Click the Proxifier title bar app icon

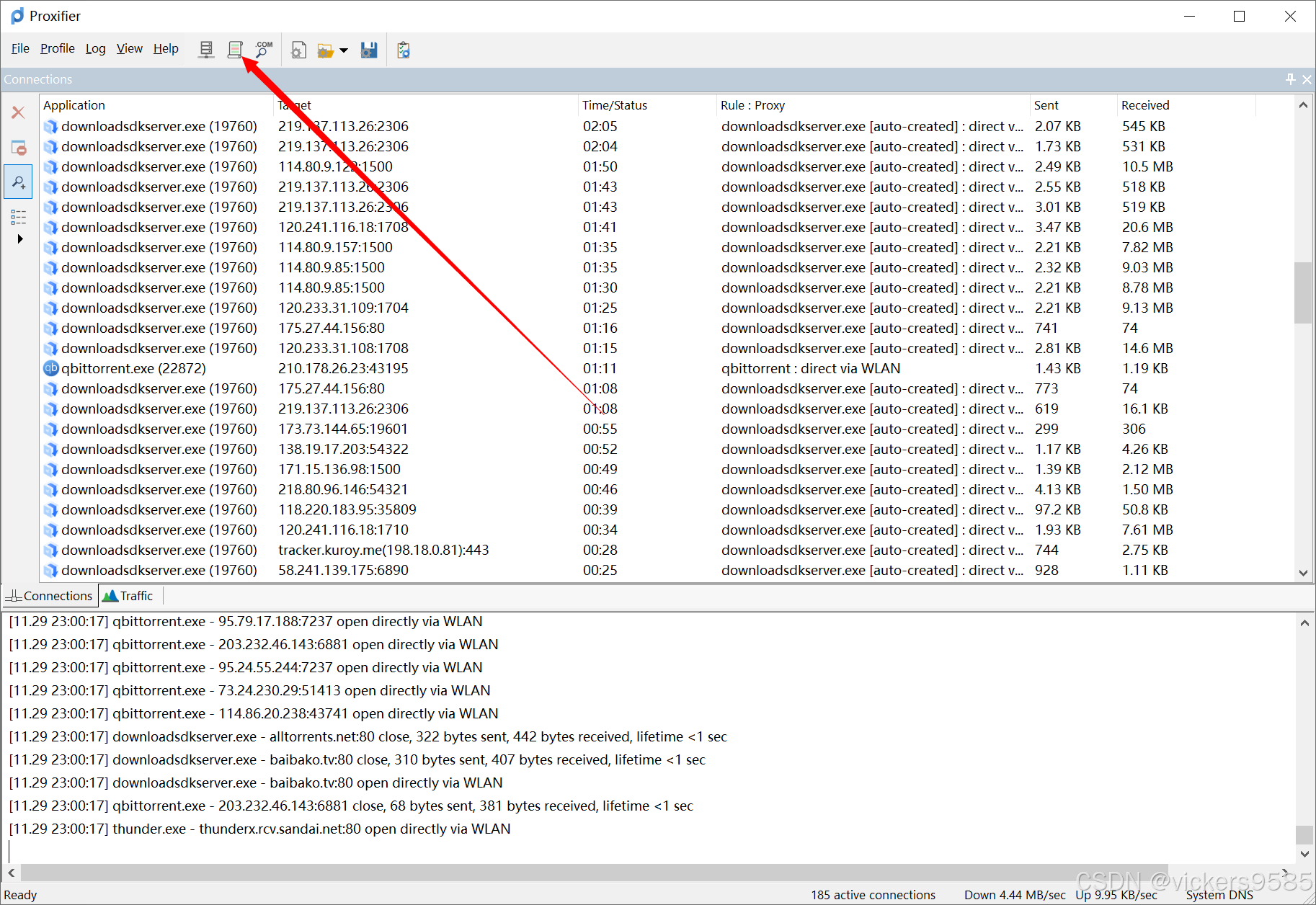pos(17,16)
